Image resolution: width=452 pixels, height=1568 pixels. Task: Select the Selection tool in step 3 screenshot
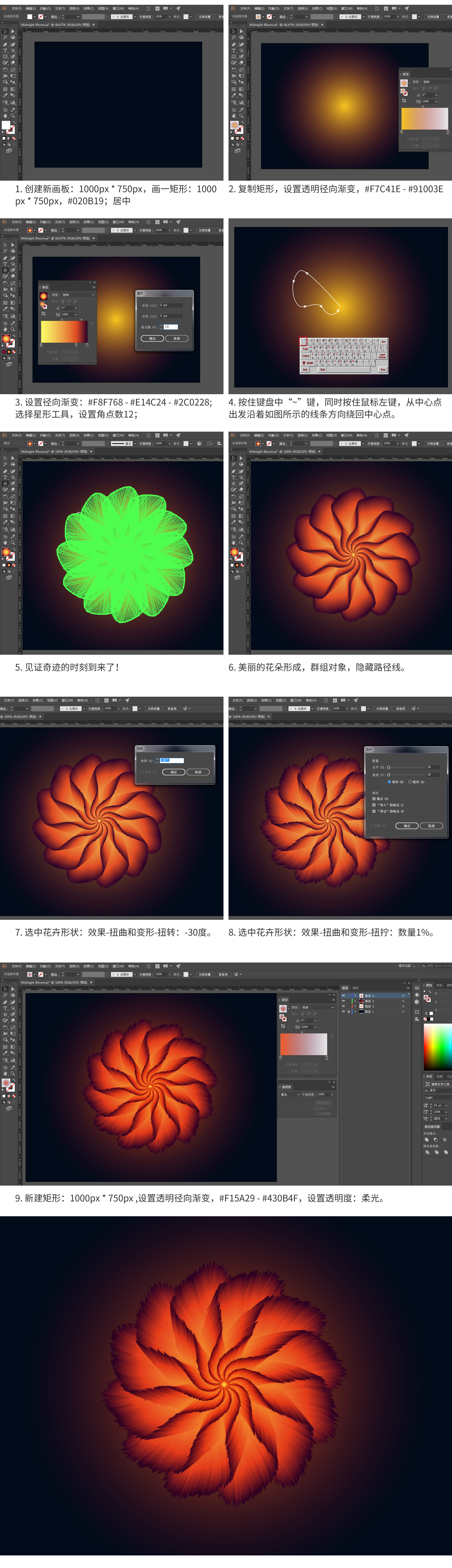(x=6, y=245)
